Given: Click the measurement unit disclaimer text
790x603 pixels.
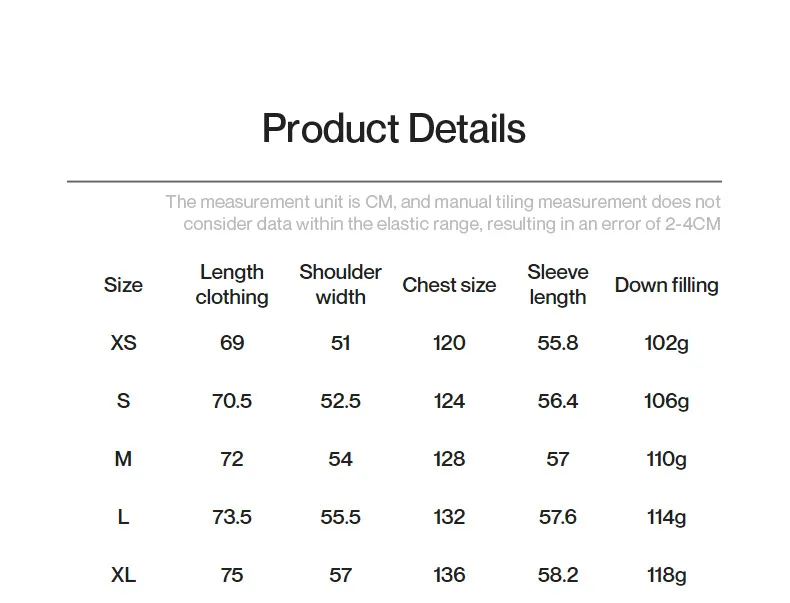Looking at the screenshot, I should [442, 213].
